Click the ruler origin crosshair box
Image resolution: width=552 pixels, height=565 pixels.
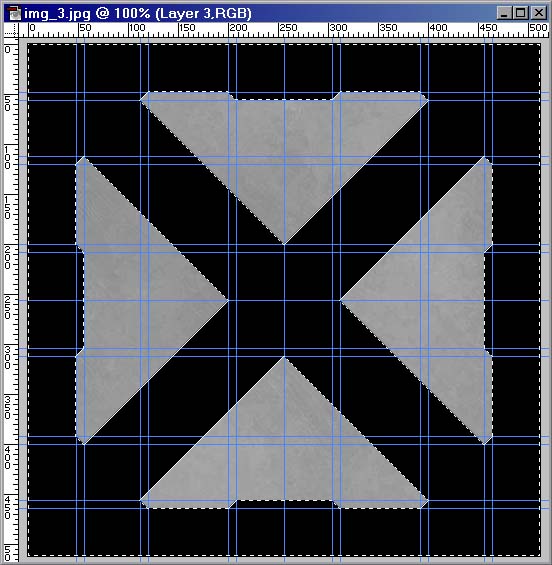tap(11, 30)
